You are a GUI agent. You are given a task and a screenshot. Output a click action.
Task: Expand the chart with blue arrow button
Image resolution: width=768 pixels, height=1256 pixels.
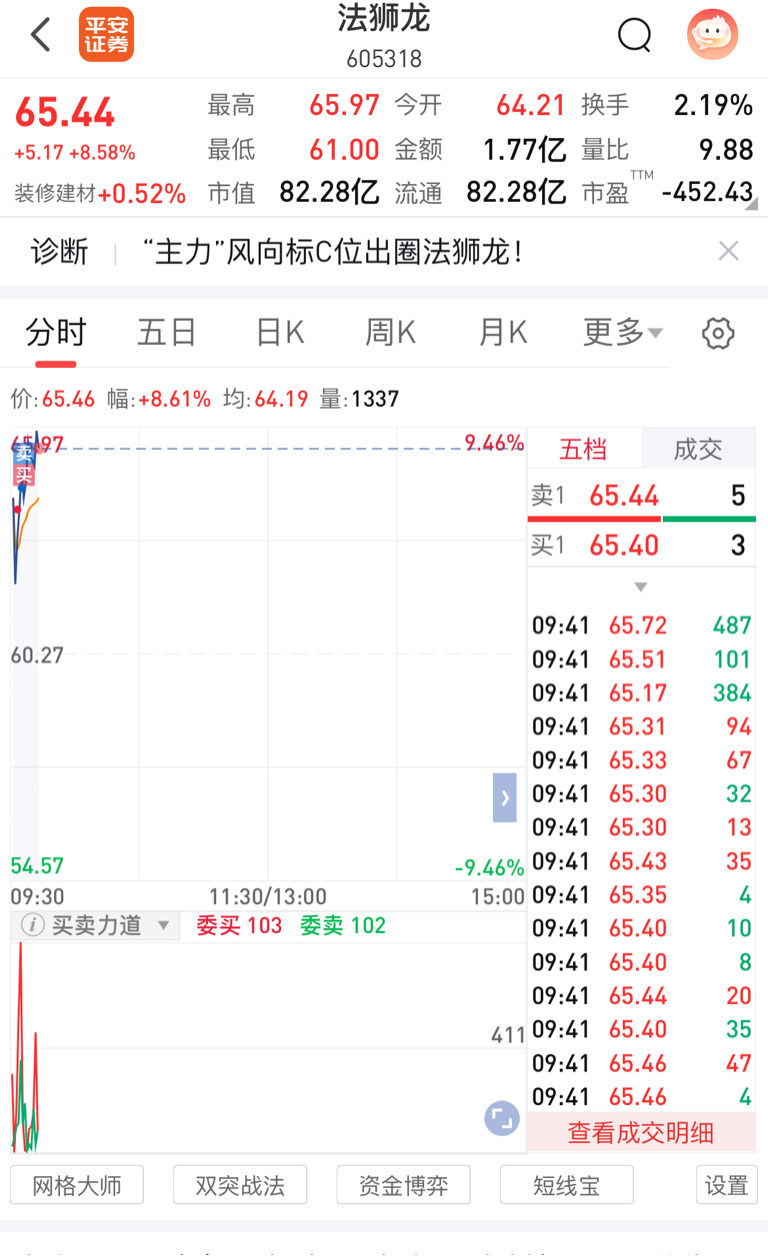point(505,798)
